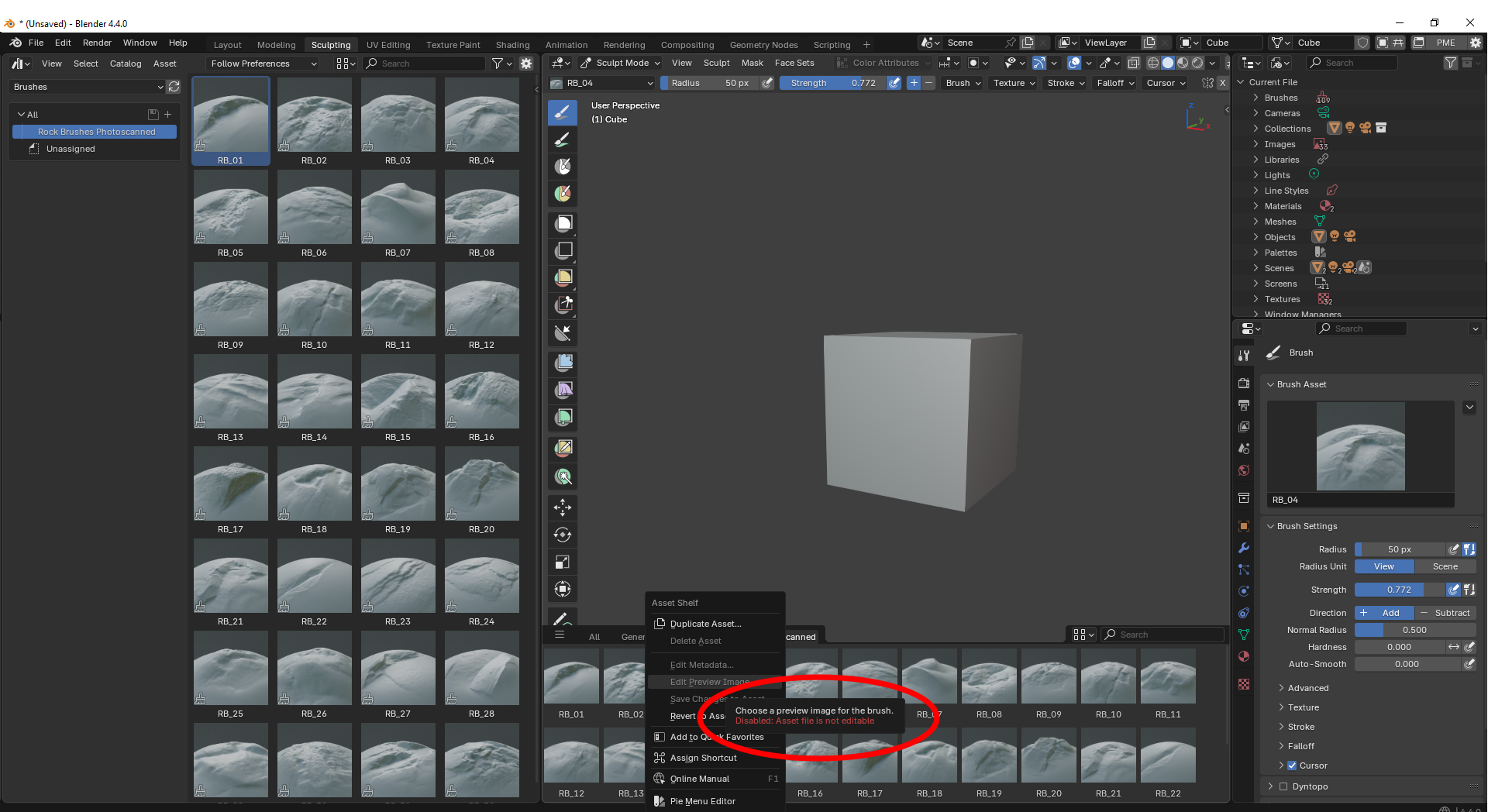The image size is (1488, 812).
Task: Select the Box Mask tool icon
Action: pyautogui.click(x=563, y=224)
